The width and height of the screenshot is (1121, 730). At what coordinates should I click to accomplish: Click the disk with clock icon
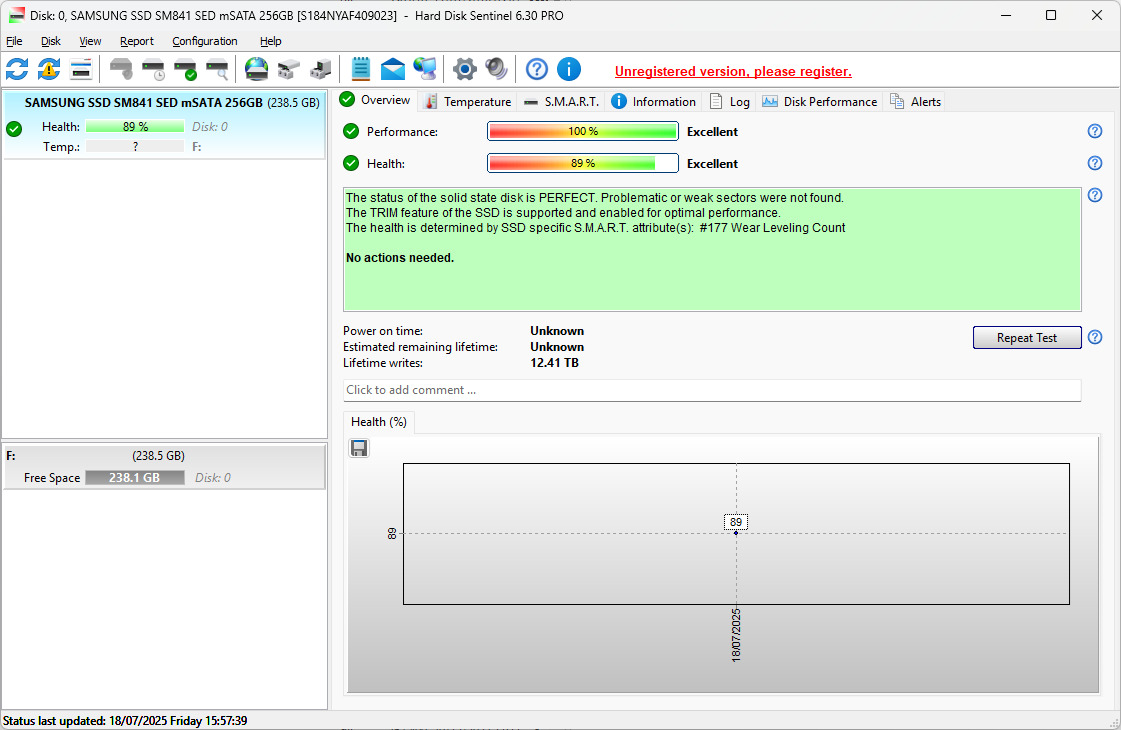point(153,69)
